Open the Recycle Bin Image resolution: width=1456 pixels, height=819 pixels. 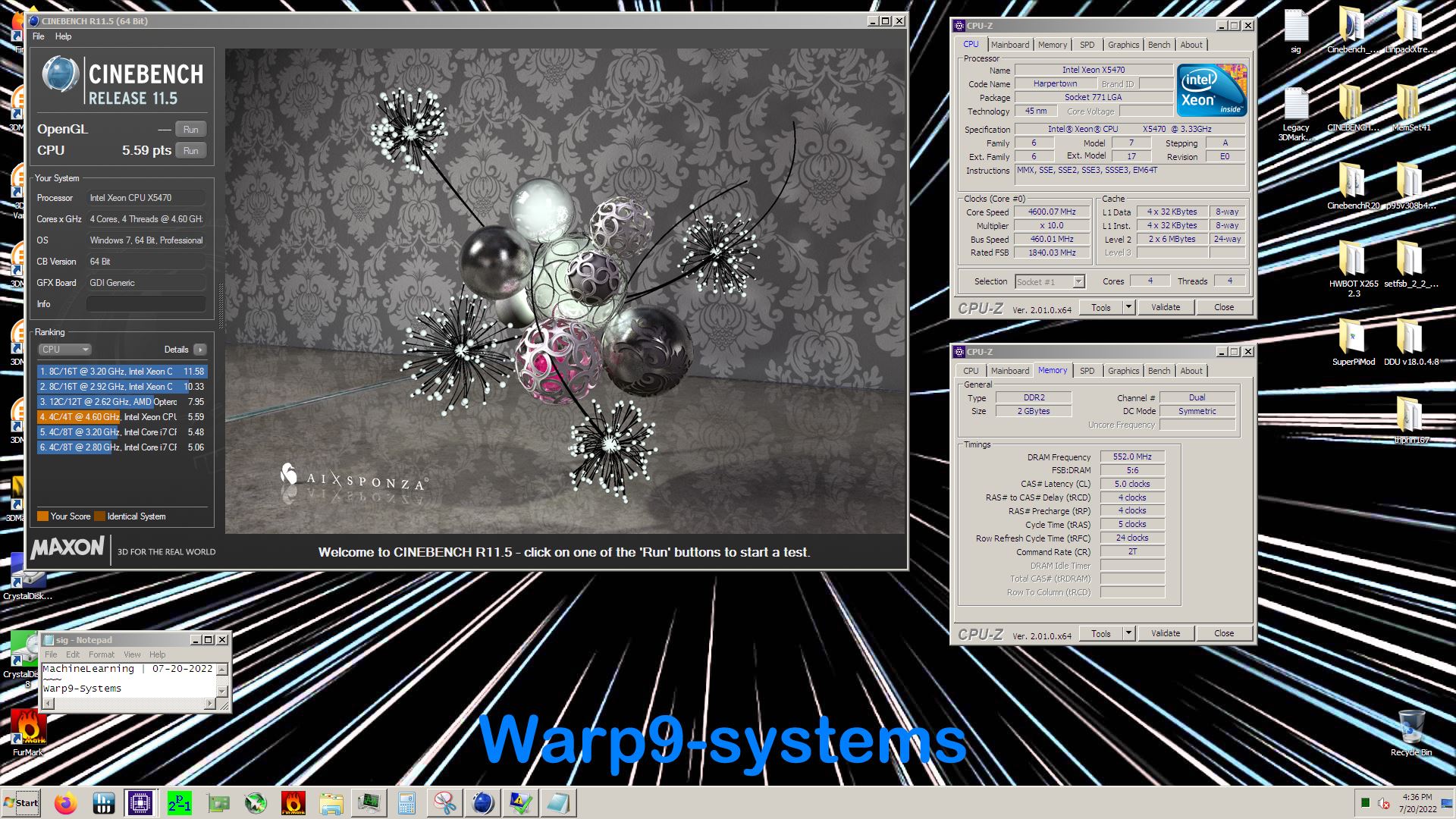click(x=1410, y=733)
